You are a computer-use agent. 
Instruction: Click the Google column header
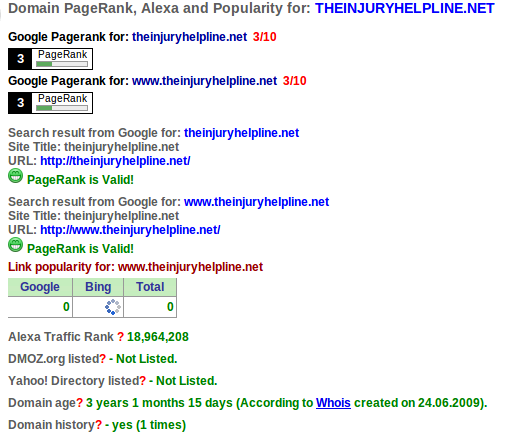pos(40,287)
